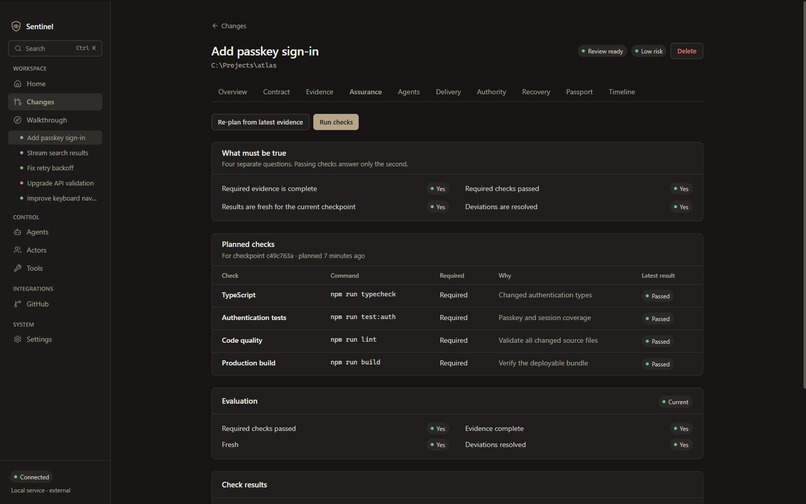Switch to the Contract tab
The width and height of the screenshot is (806, 504).
276,92
